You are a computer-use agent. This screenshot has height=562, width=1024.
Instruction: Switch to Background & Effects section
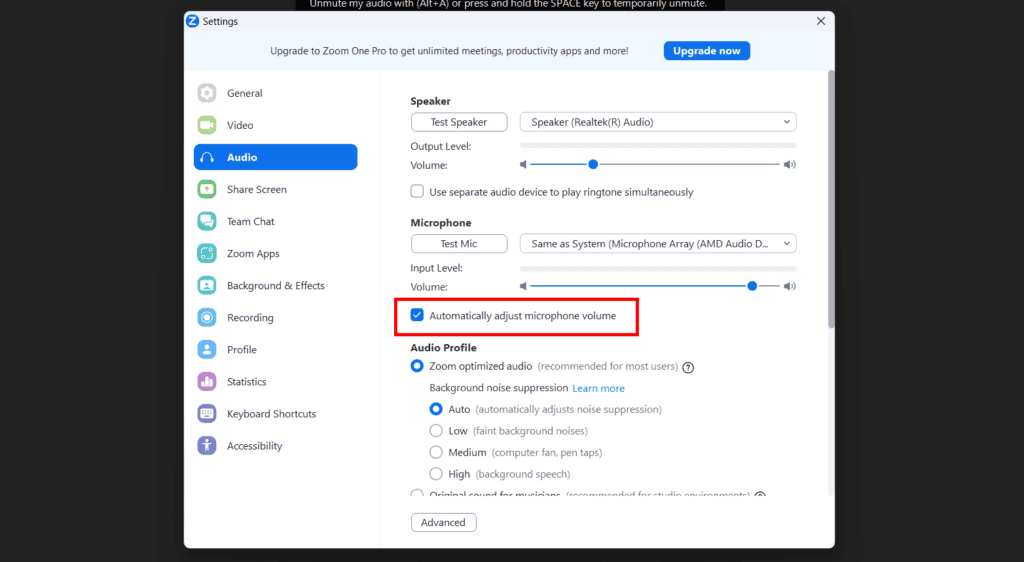(275, 286)
